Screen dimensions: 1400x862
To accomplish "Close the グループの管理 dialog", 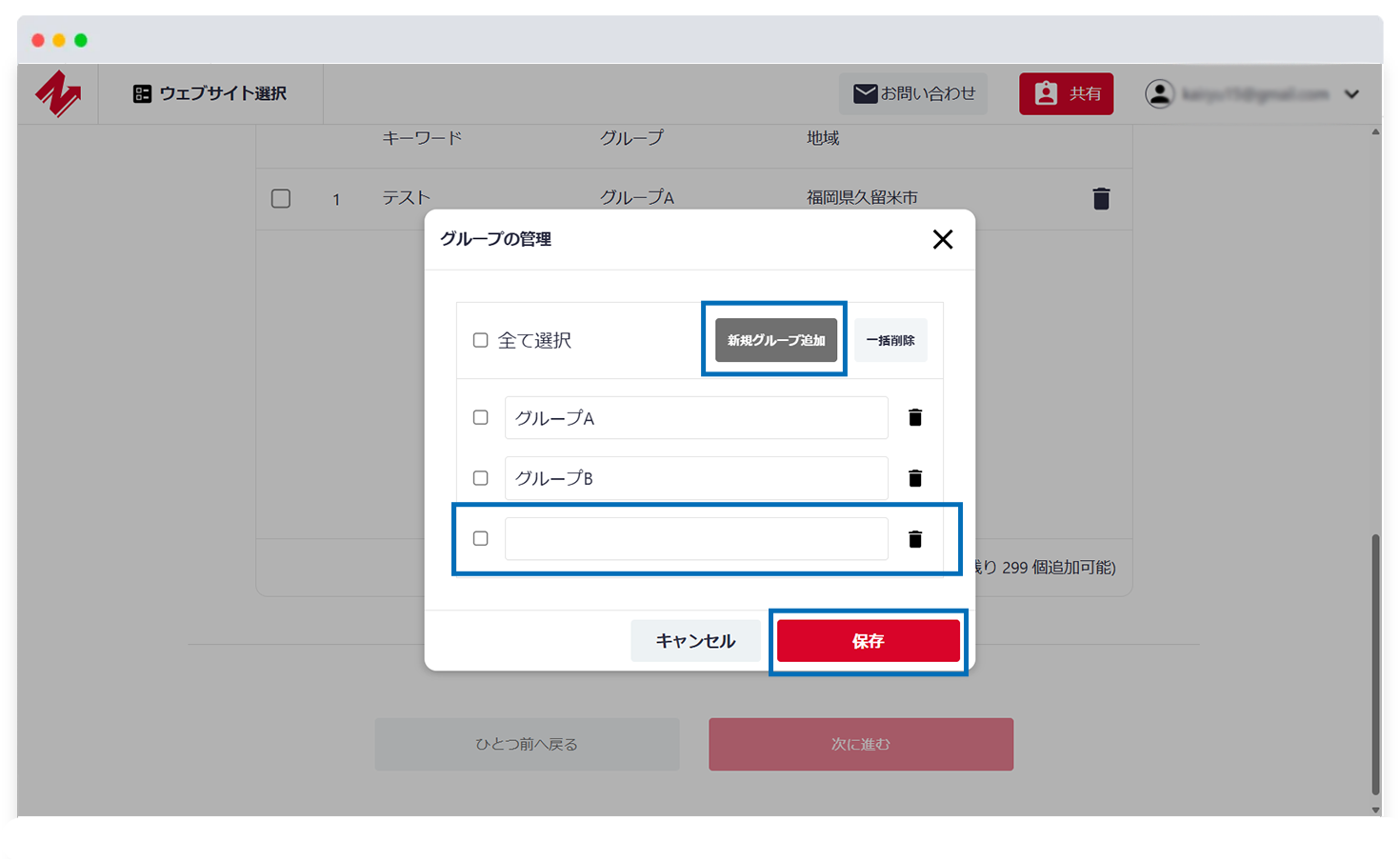I will pyautogui.click(x=943, y=239).
